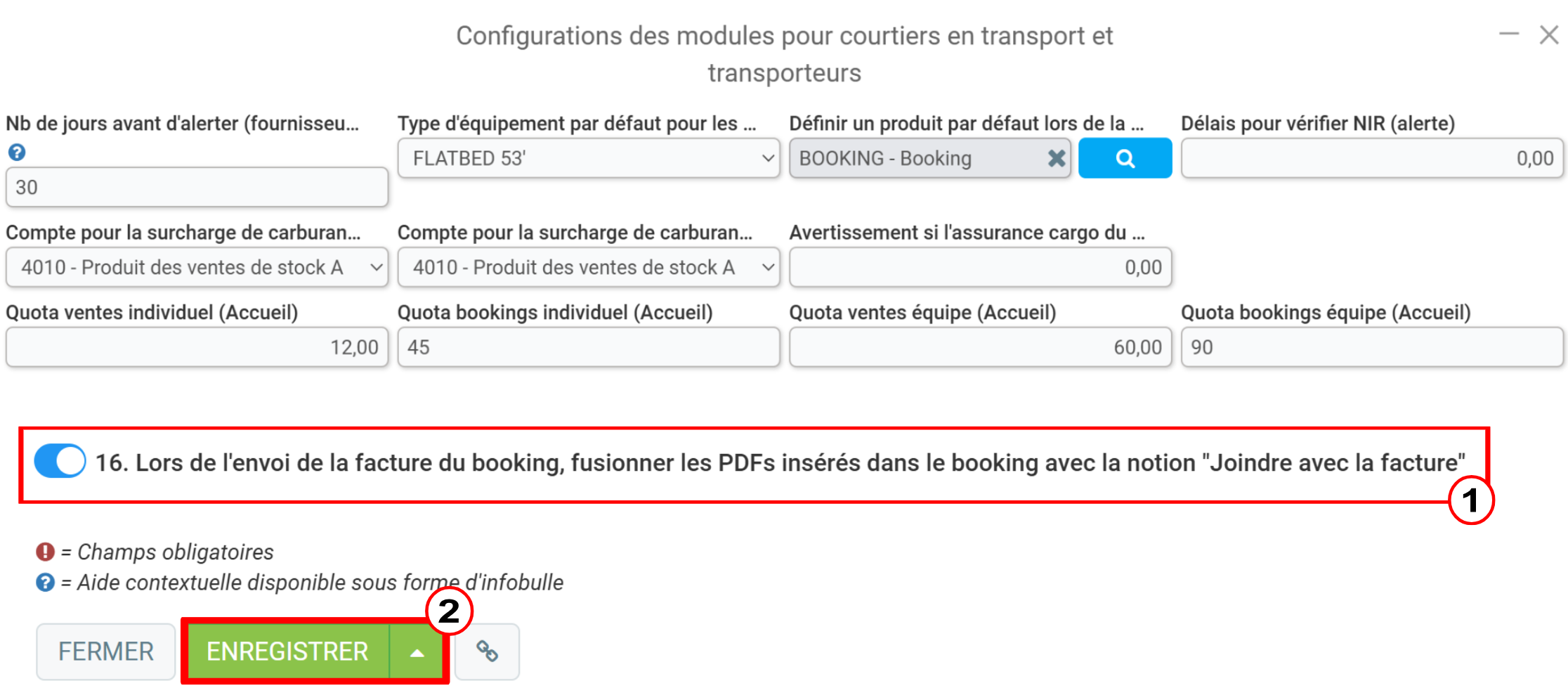This screenshot has width=1568, height=688.
Task: Click the Quota bookings équipe field
Action: point(1371,347)
